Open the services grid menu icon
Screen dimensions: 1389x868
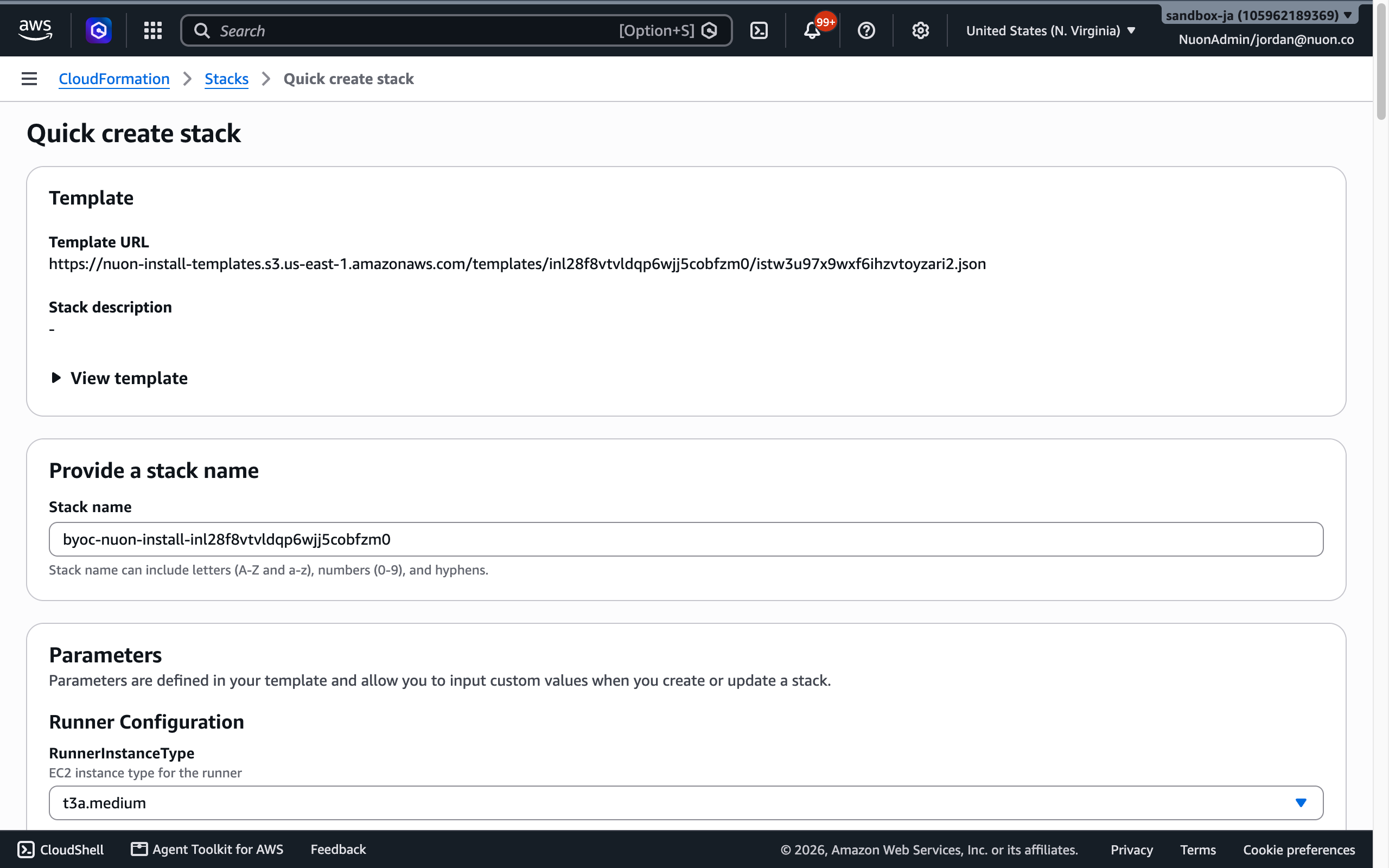tap(152, 30)
